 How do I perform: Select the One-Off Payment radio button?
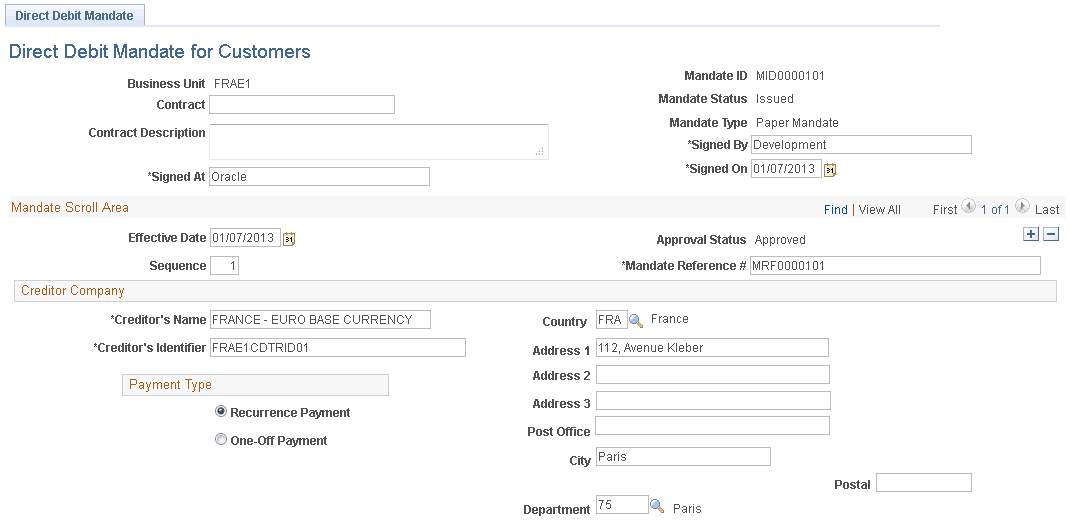[x=220, y=440]
